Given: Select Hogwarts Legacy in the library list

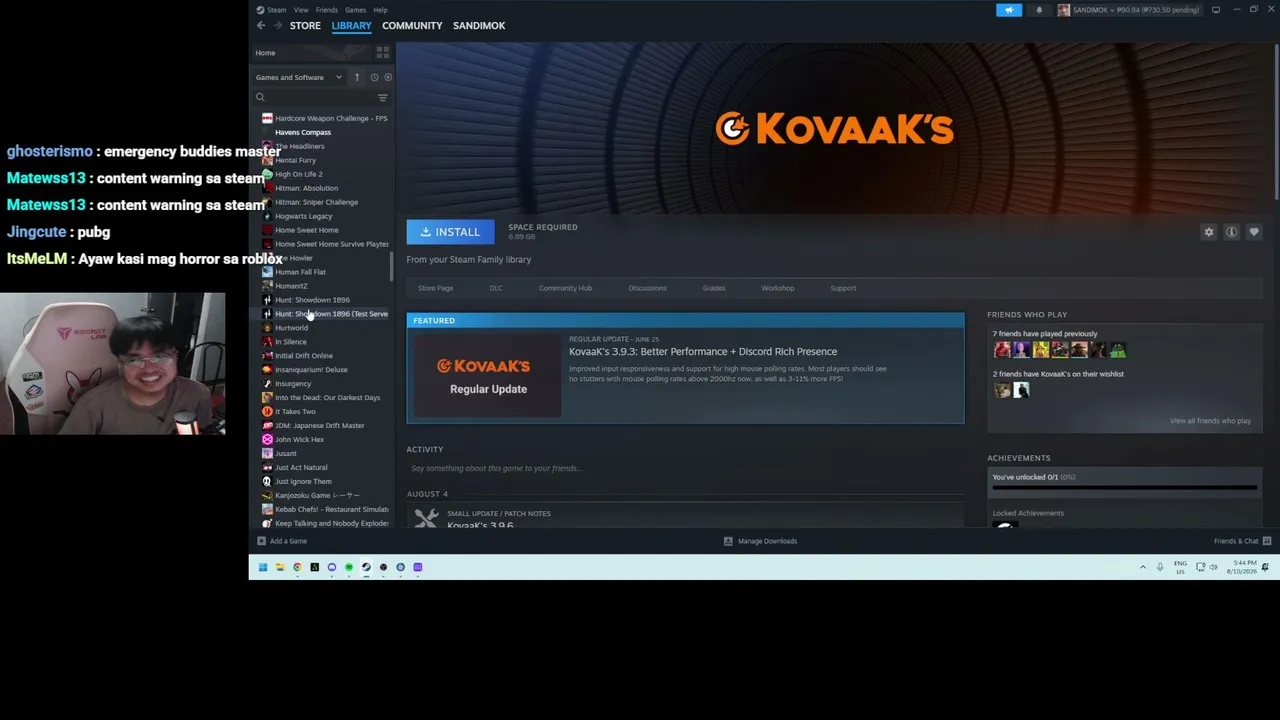Looking at the screenshot, I should 304,216.
